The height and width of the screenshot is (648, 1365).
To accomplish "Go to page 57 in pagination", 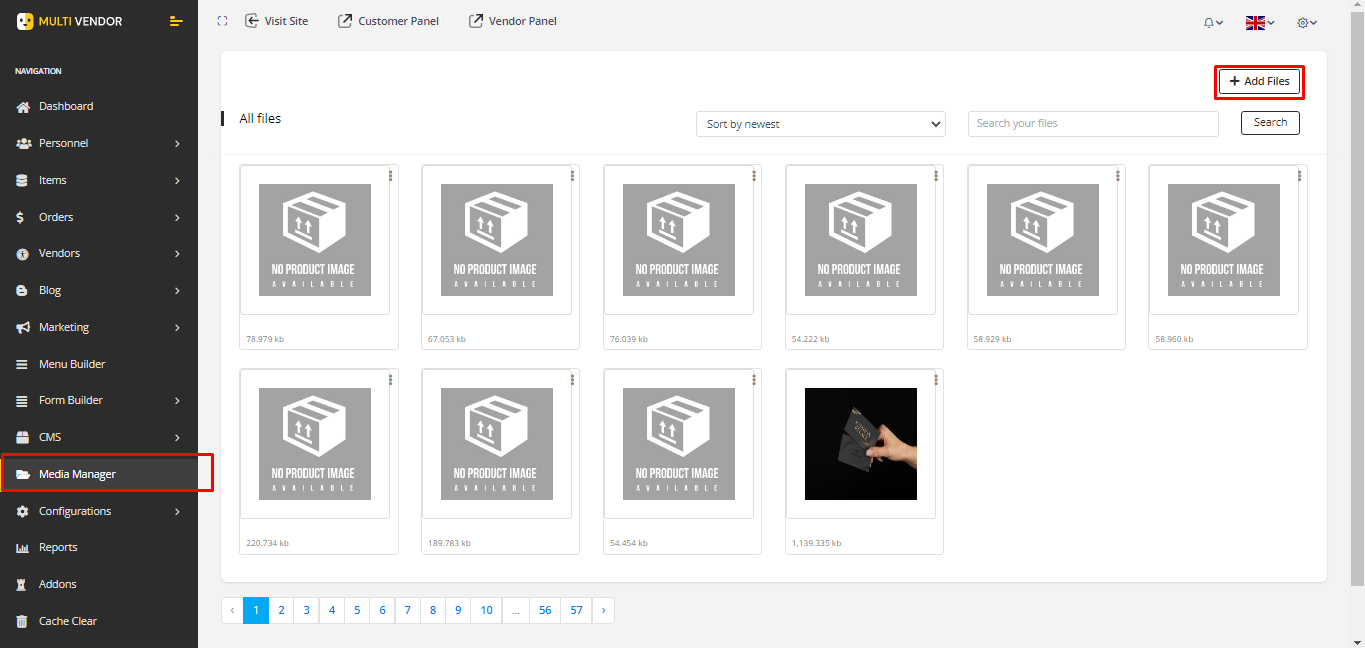I will pos(576,610).
